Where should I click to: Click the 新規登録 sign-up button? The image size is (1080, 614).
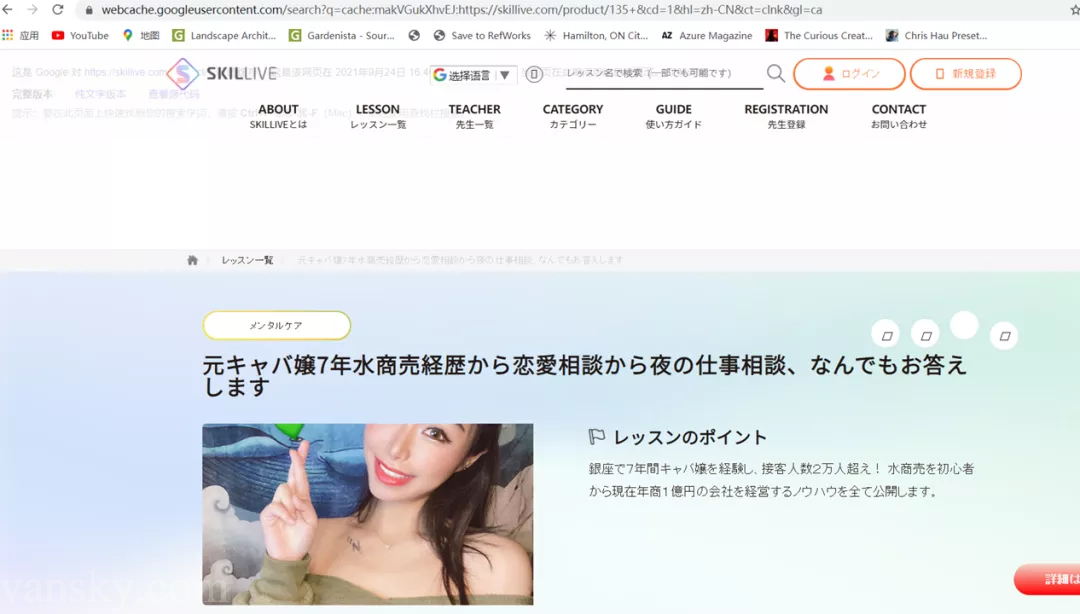click(965, 74)
